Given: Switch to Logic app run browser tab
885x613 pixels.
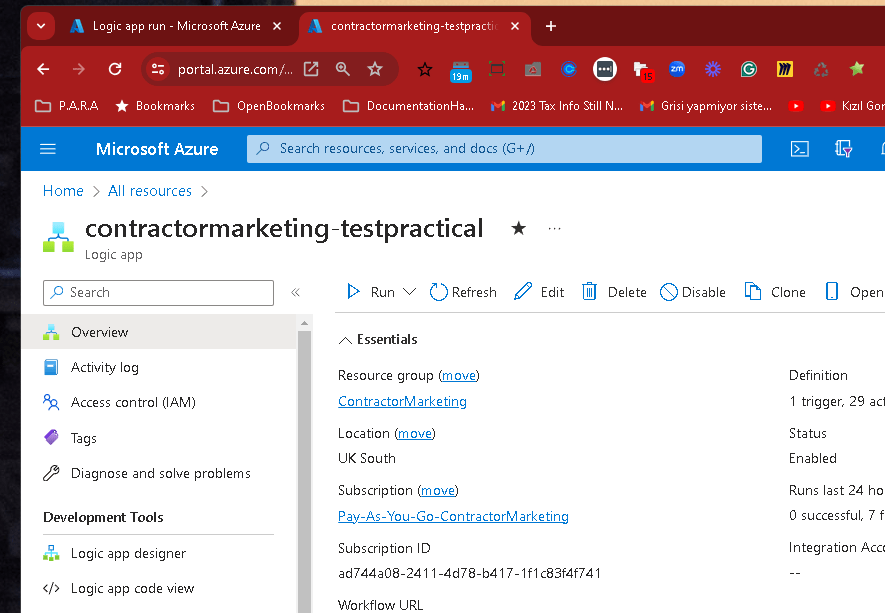Looking at the screenshot, I should point(177,26).
